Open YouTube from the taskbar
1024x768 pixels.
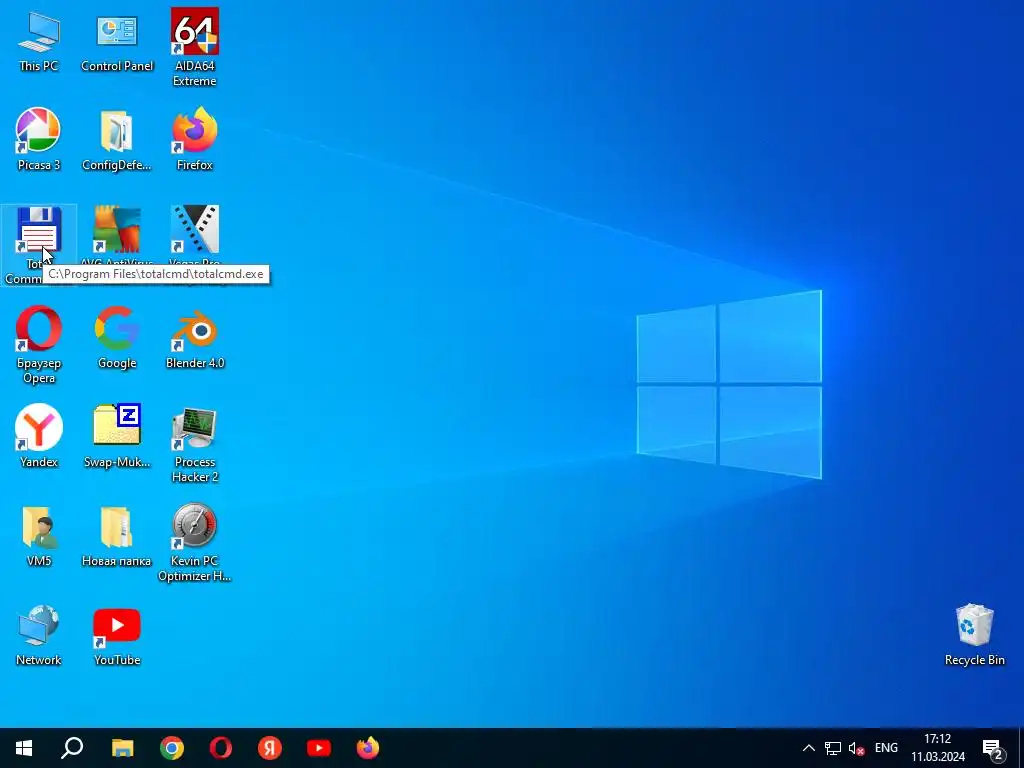[319, 748]
